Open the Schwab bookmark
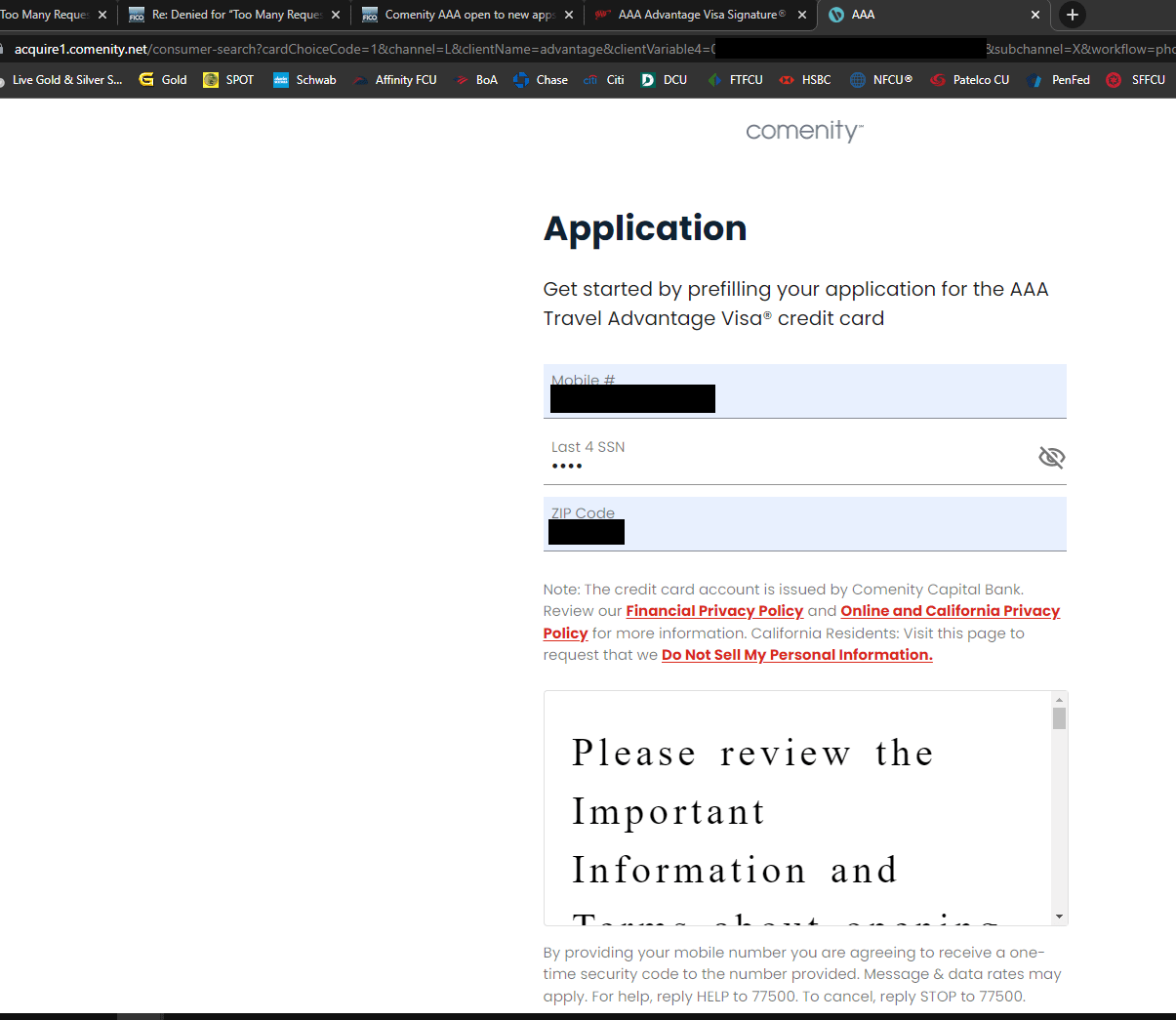 (304, 80)
